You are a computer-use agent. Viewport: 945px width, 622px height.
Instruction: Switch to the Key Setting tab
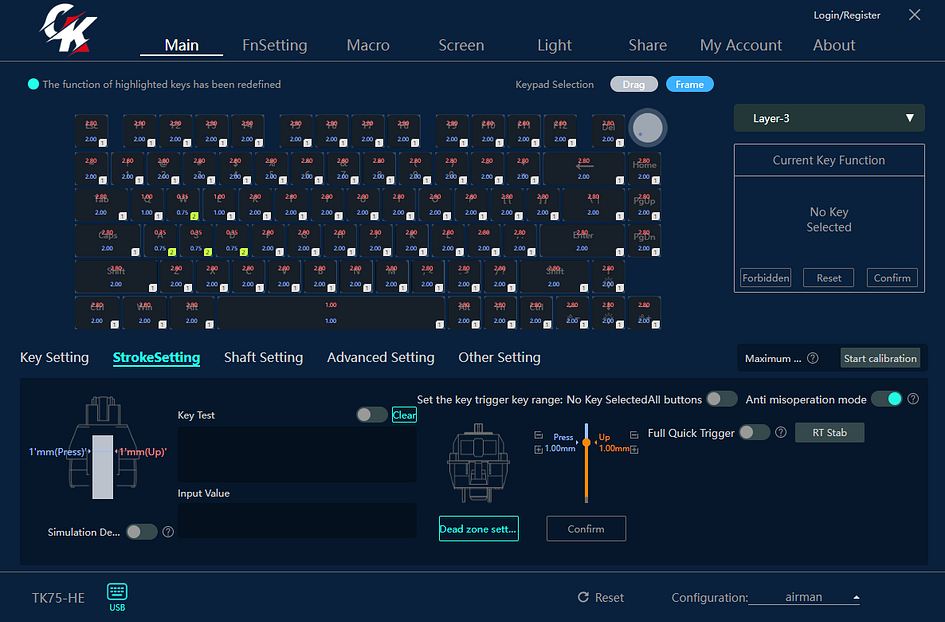coord(54,357)
